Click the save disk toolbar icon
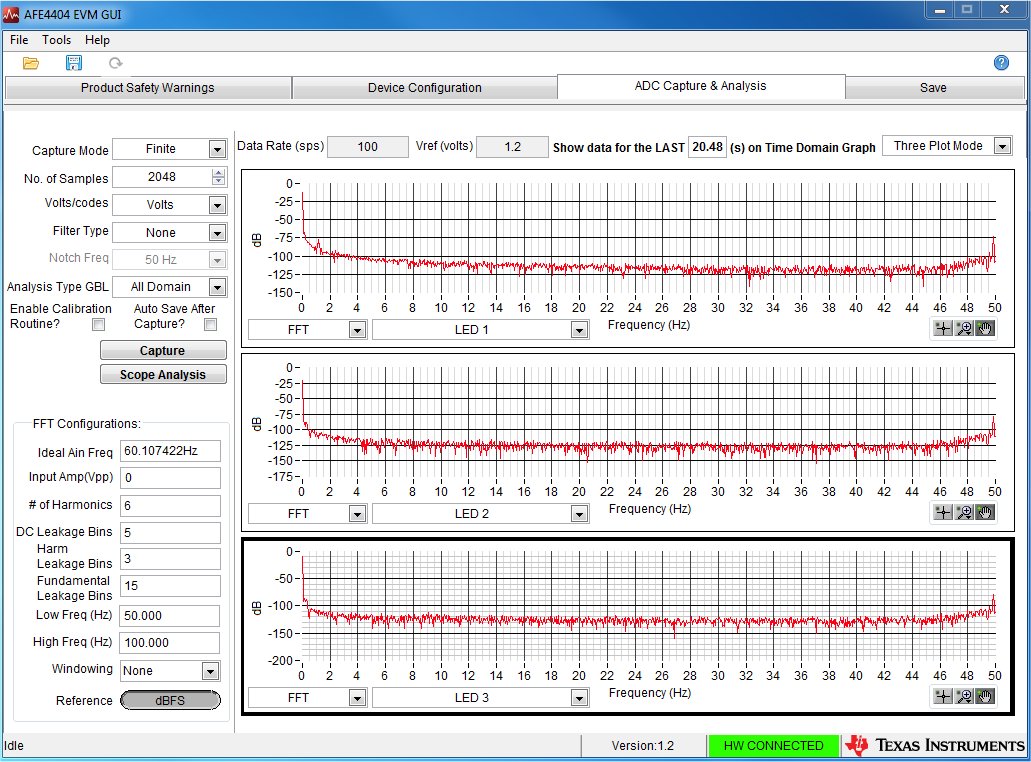This screenshot has height=762, width=1031. coord(74,63)
